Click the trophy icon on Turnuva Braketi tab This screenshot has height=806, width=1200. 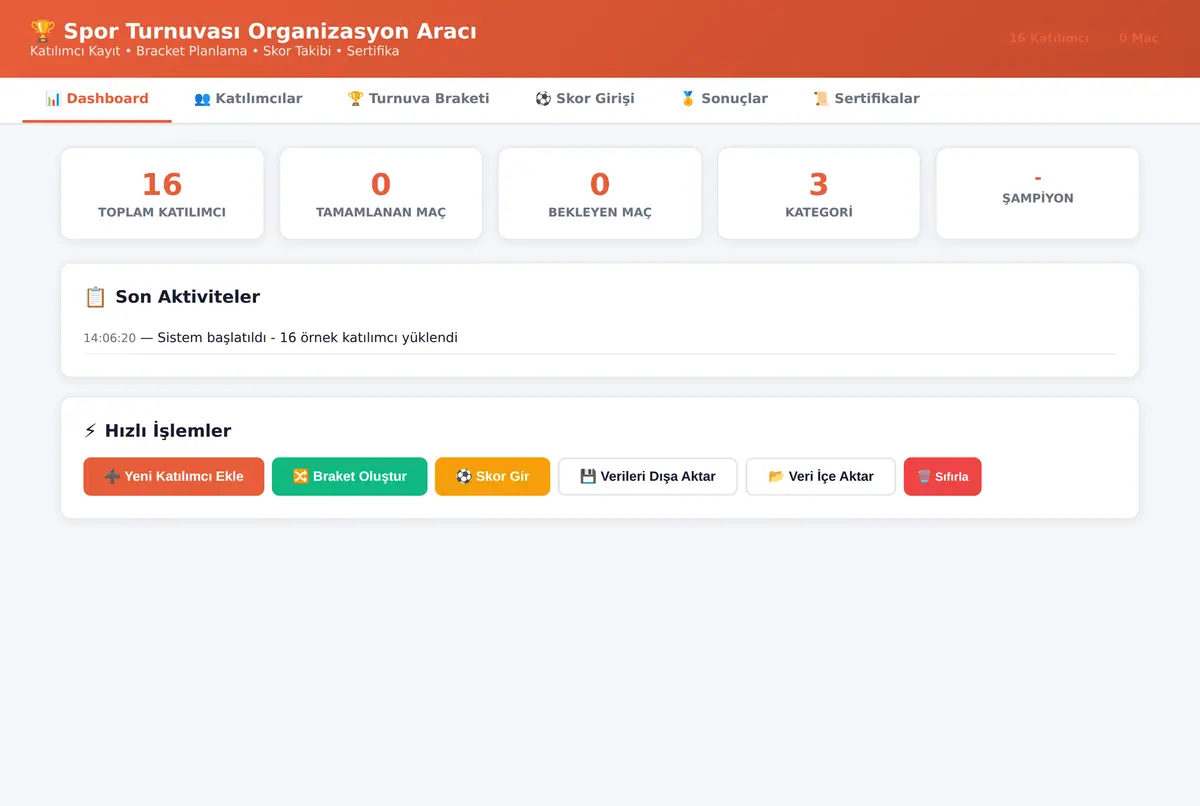355,99
